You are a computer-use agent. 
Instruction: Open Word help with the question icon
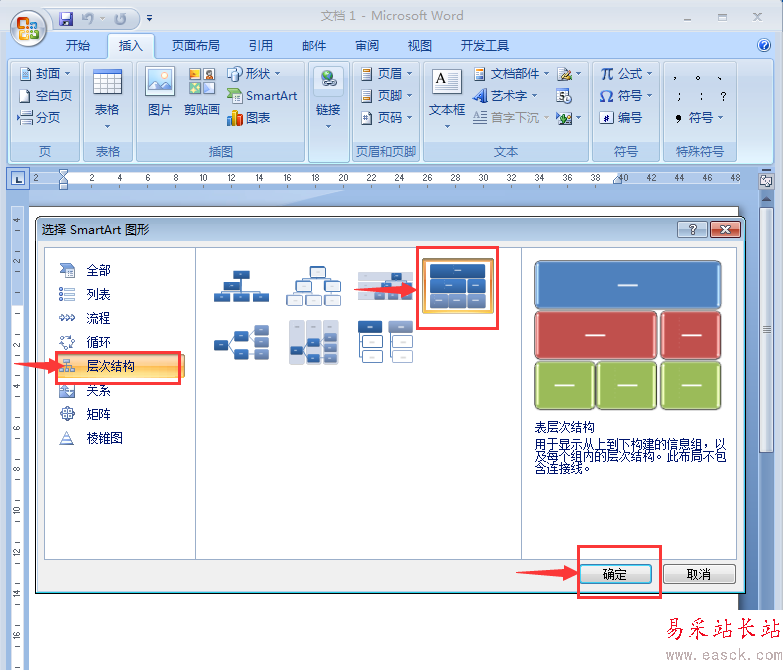(x=764, y=45)
